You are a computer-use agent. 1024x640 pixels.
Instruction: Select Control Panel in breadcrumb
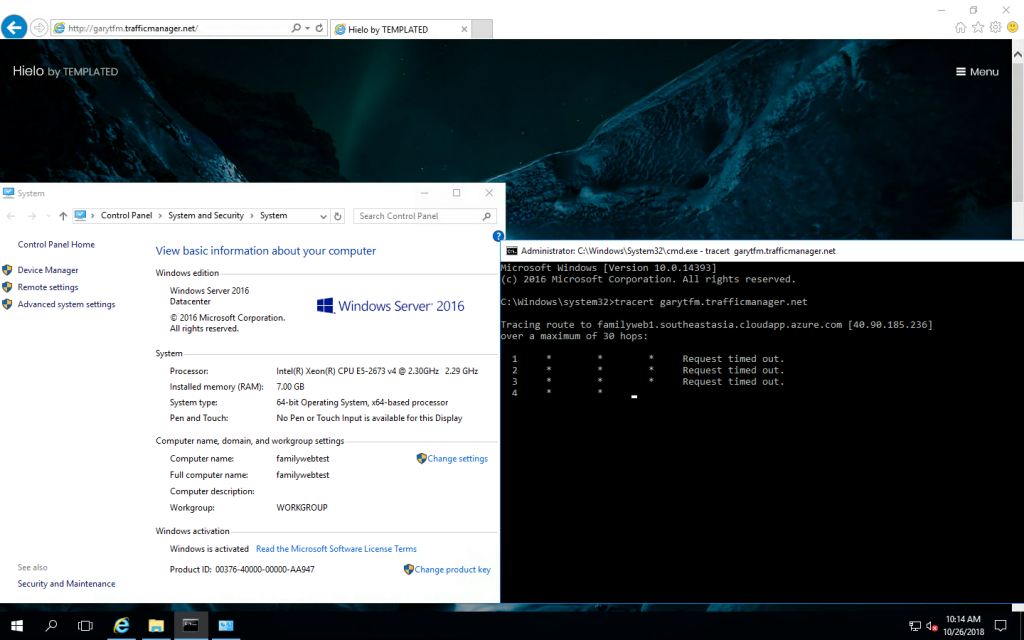tap(126, 216)
